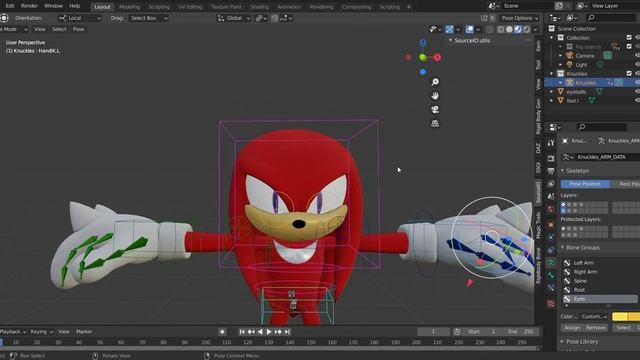Open the checkered Texture properties tab icon
The image size is (640, 360).
point(551,304)
